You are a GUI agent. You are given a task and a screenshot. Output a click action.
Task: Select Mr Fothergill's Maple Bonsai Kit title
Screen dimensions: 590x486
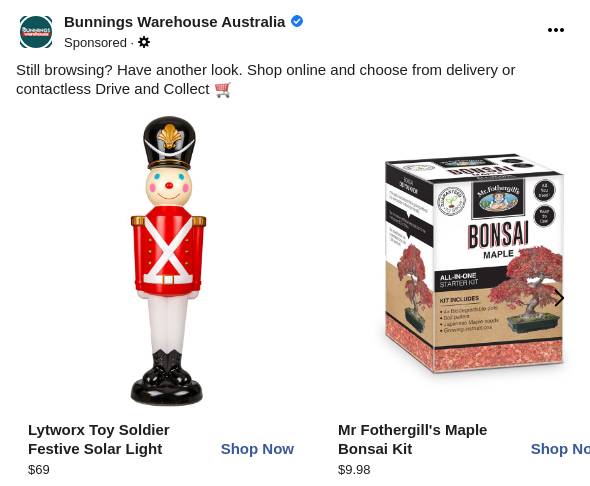pos(412,439)
